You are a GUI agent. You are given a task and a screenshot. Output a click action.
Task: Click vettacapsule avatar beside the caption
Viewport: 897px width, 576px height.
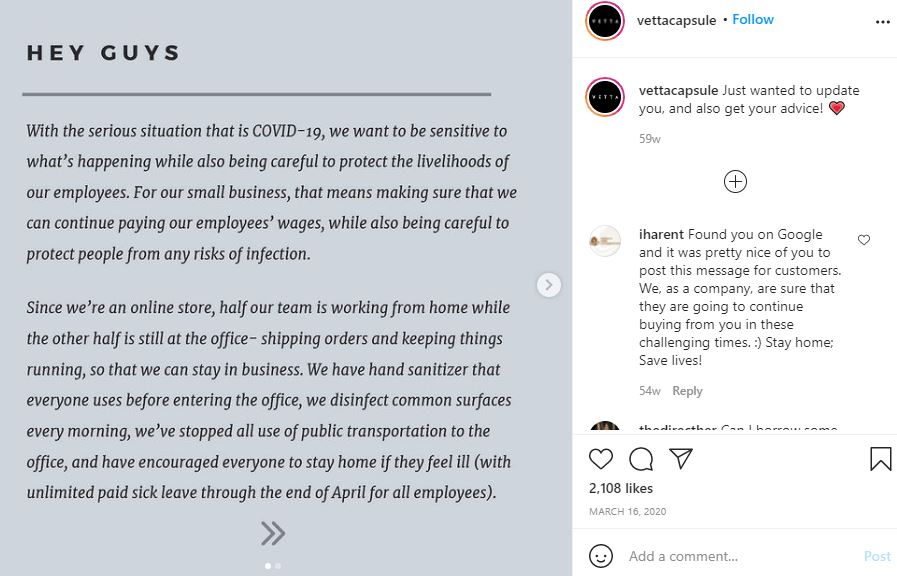(606, 97)
